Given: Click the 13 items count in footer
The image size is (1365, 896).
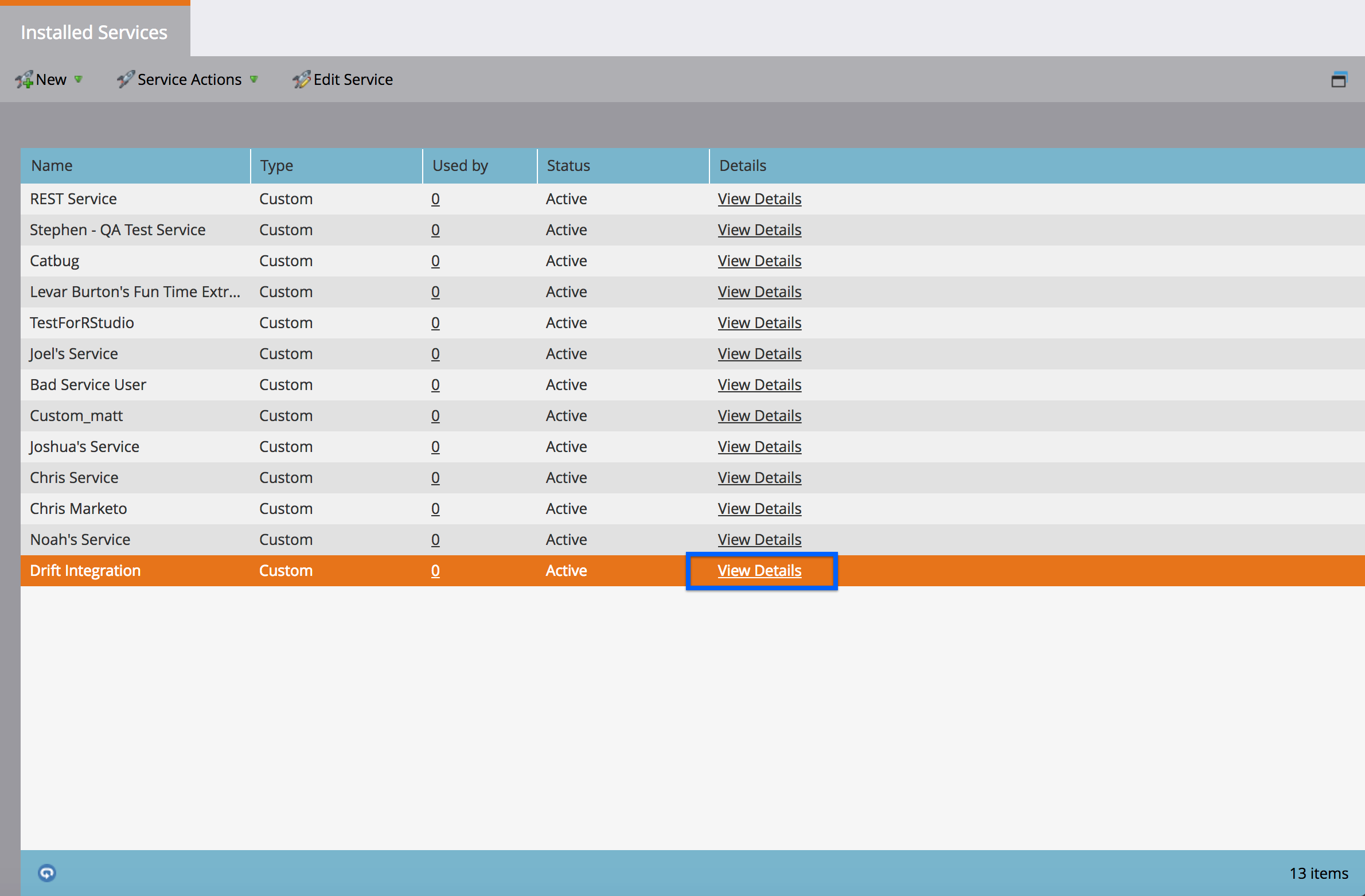Looking at the screenshot, I should [1319, 873].
